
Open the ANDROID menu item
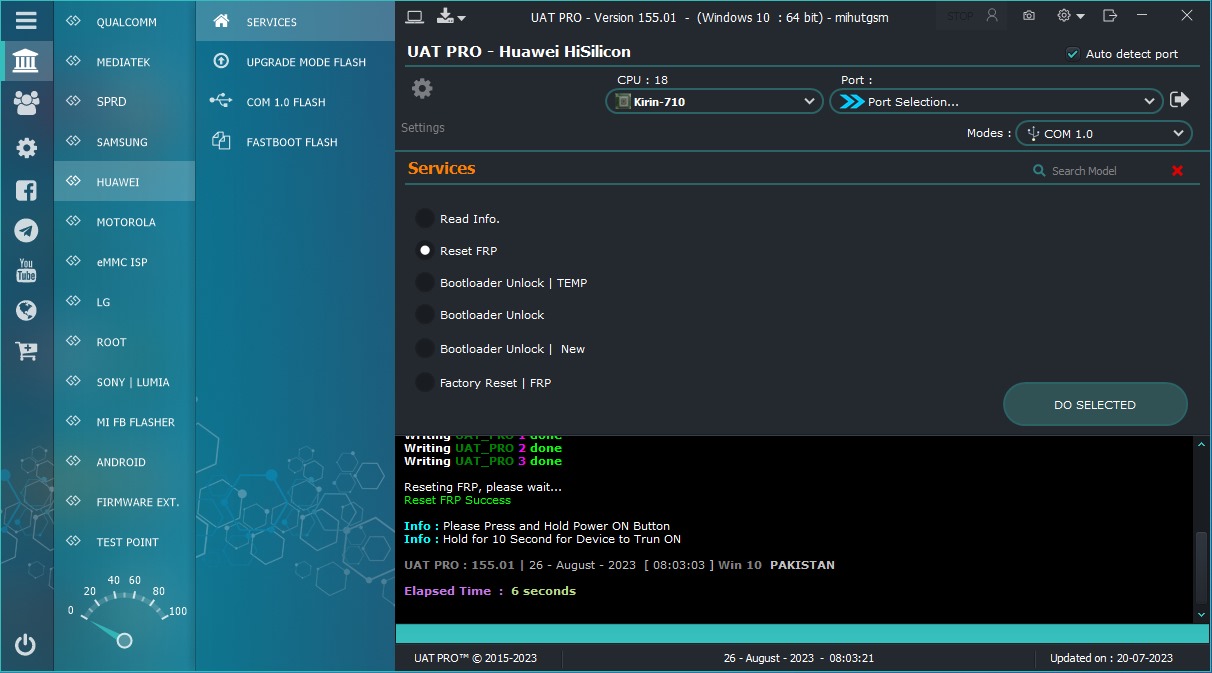tap(125, 461)
